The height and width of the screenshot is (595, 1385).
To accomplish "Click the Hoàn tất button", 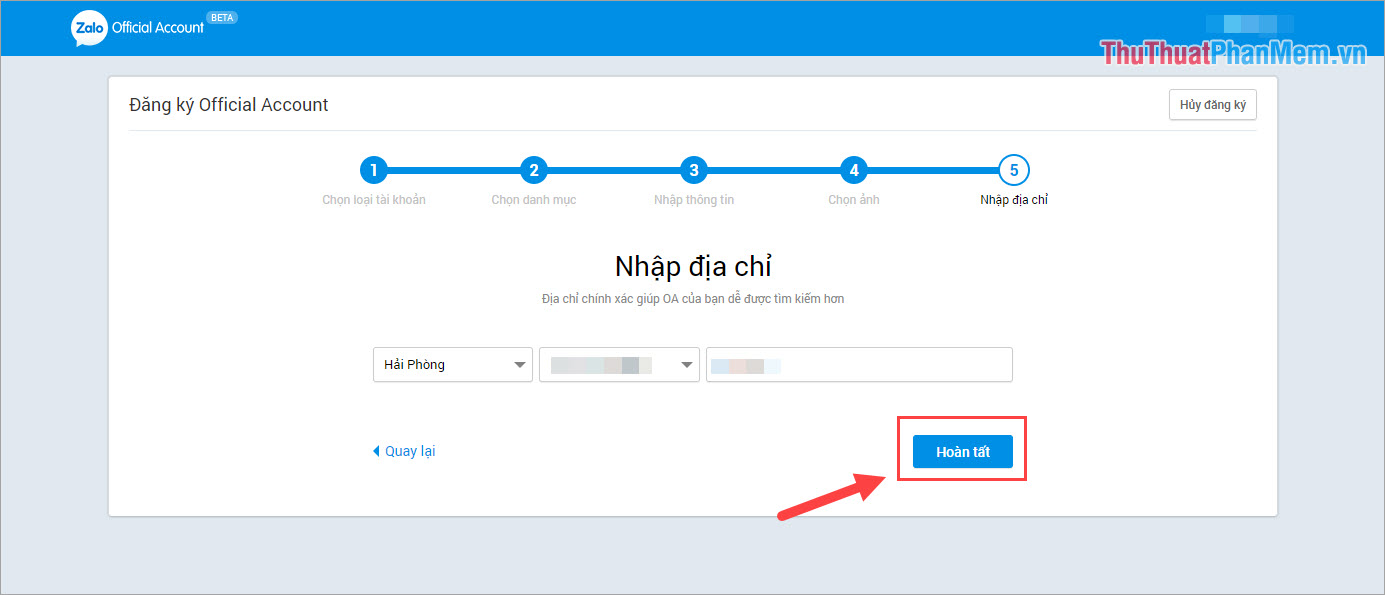I will (961, 451).
